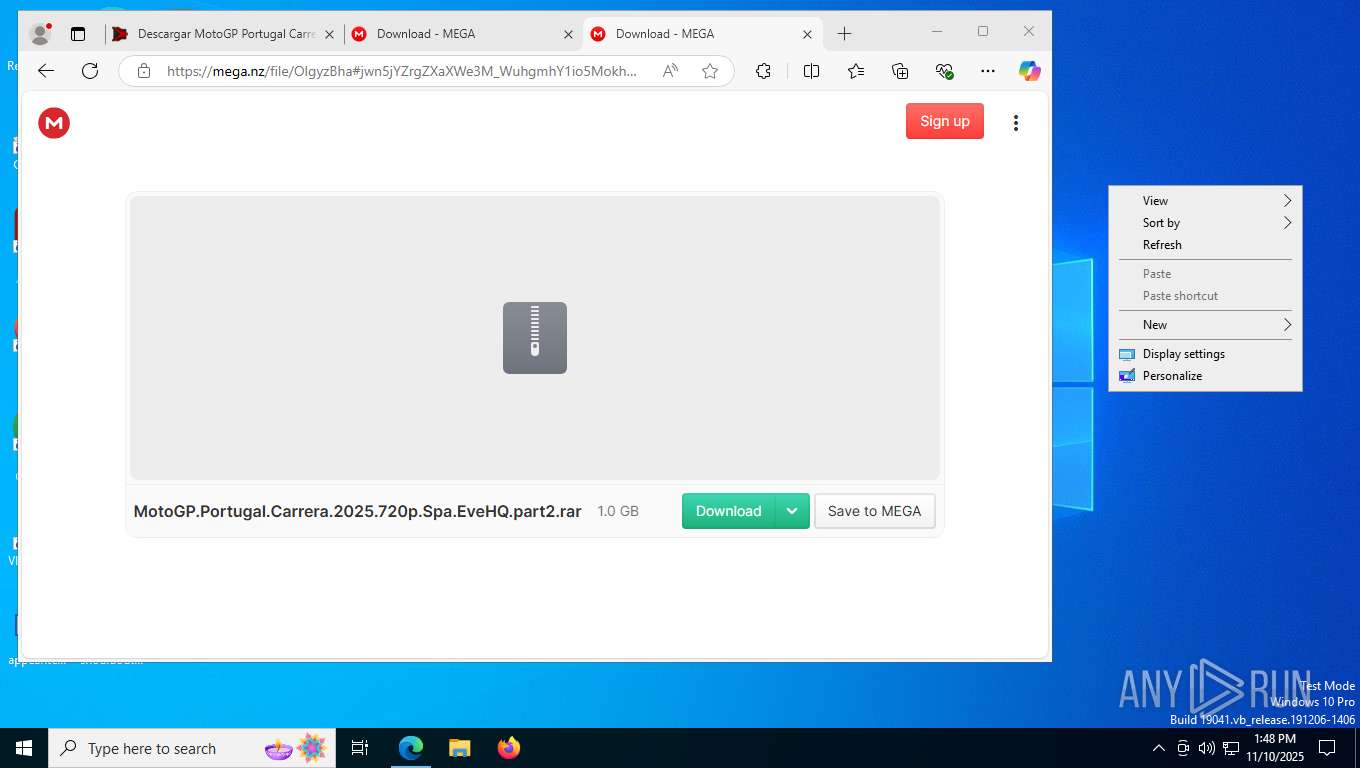
Task: Open the Copilot icon in Edge
Action: 1030,71
